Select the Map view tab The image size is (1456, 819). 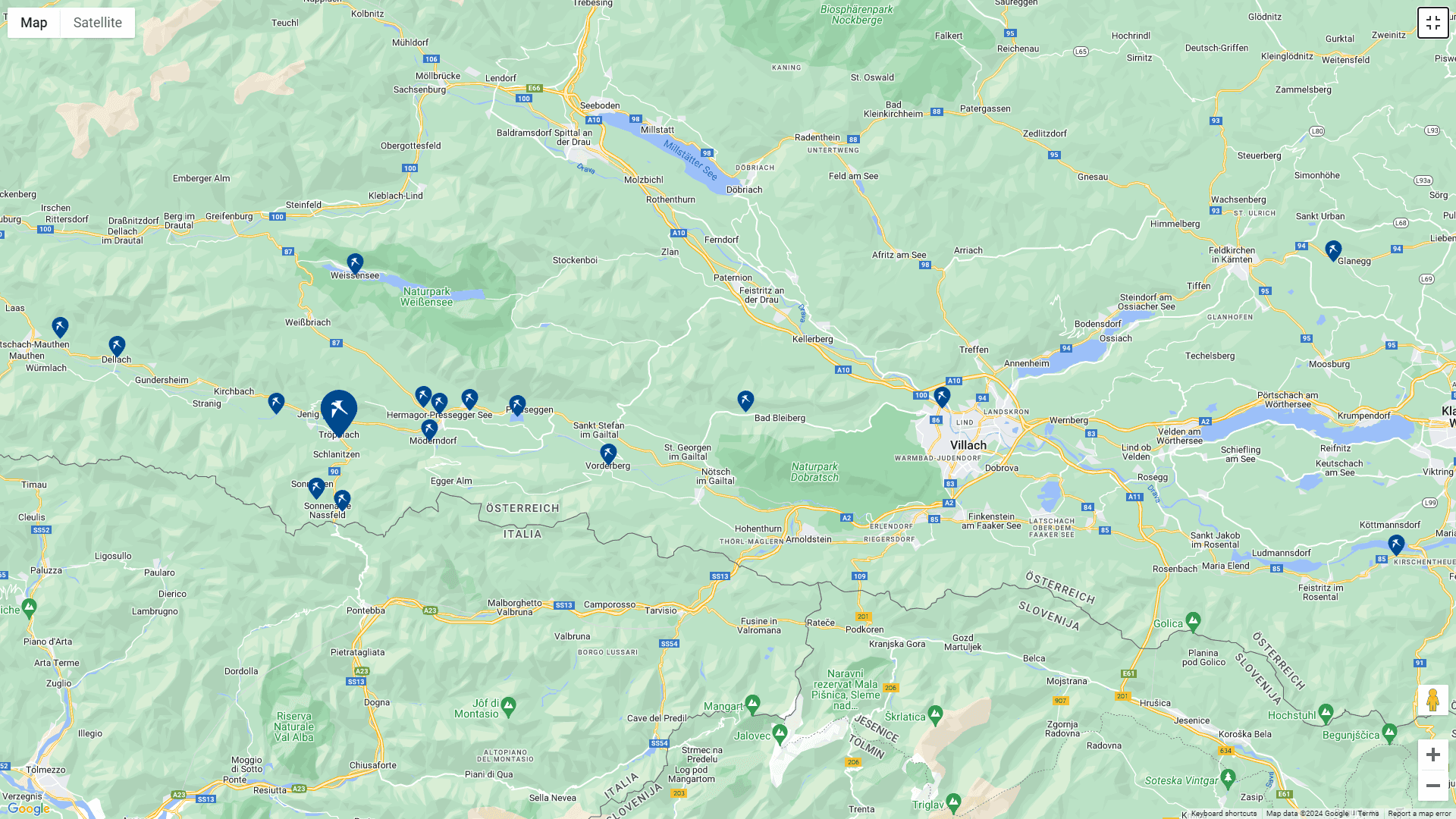pyautogui.click(x=34, y=23)
